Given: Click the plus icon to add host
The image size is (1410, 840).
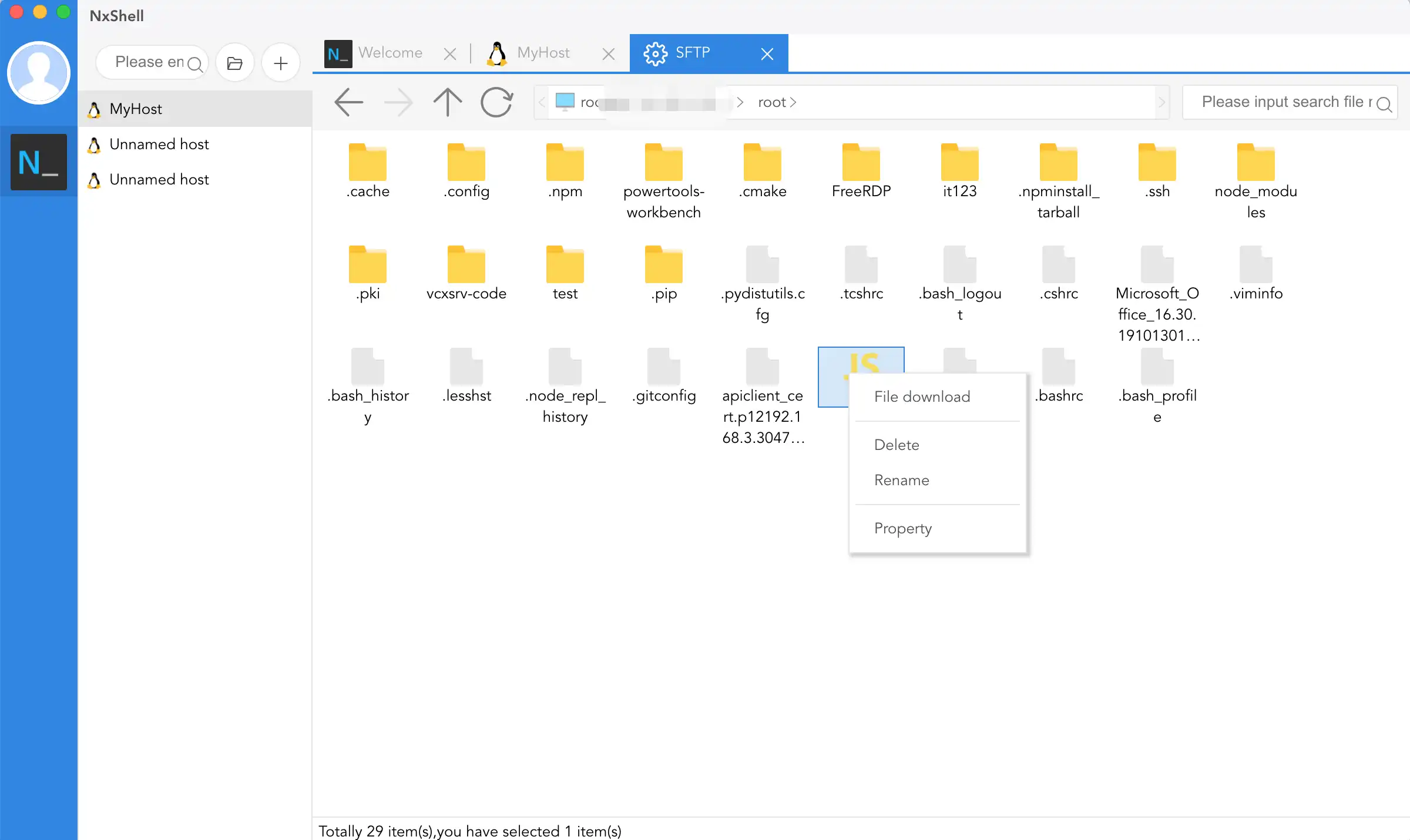Looking at the screenshot, I should 281,63.
